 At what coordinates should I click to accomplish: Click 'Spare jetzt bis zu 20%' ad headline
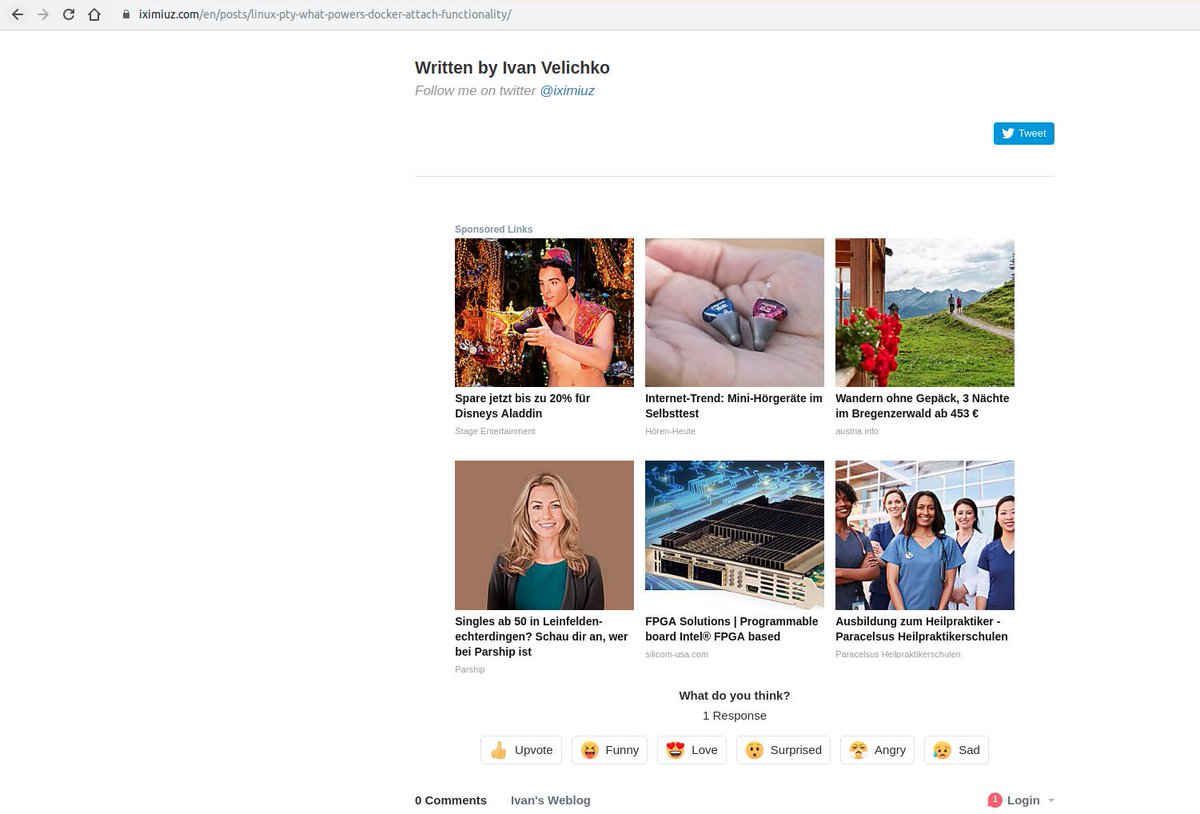[523, 406]
